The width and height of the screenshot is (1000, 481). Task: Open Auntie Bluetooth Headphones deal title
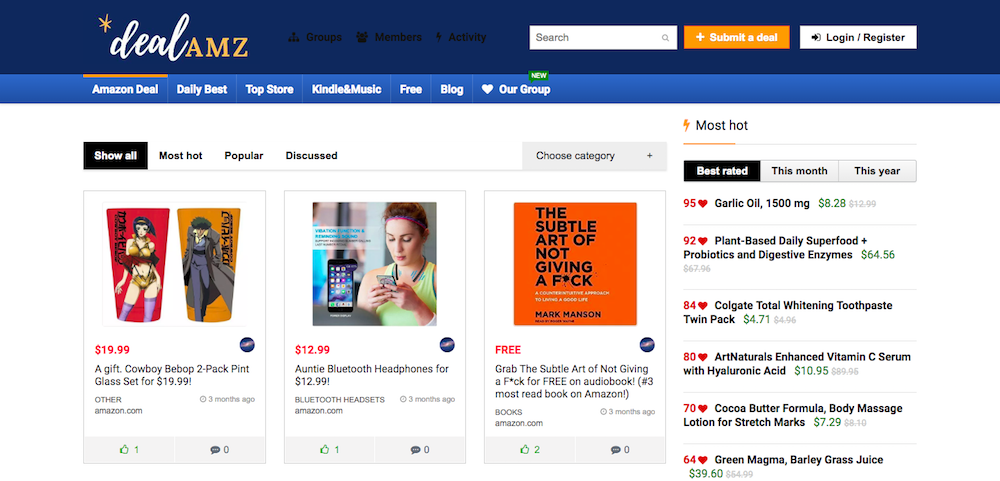[x=372, y=375]
